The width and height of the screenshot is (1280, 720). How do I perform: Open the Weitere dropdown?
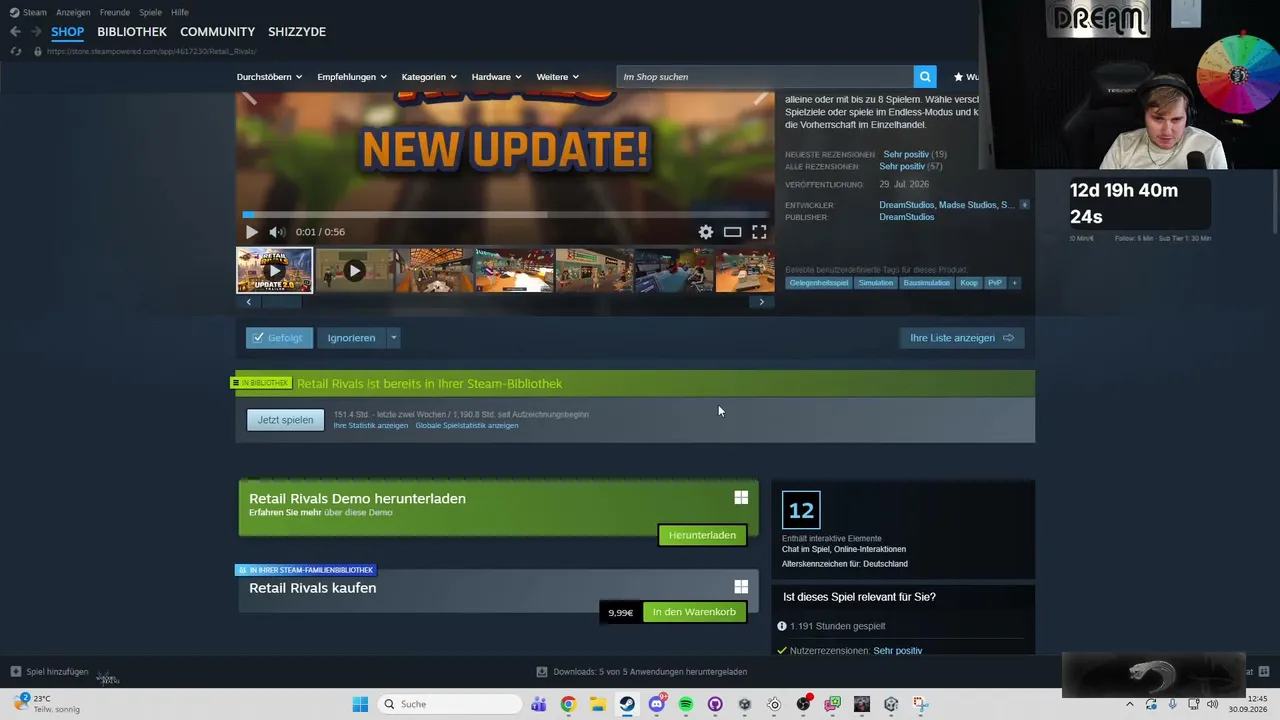[x=558, y=77]
